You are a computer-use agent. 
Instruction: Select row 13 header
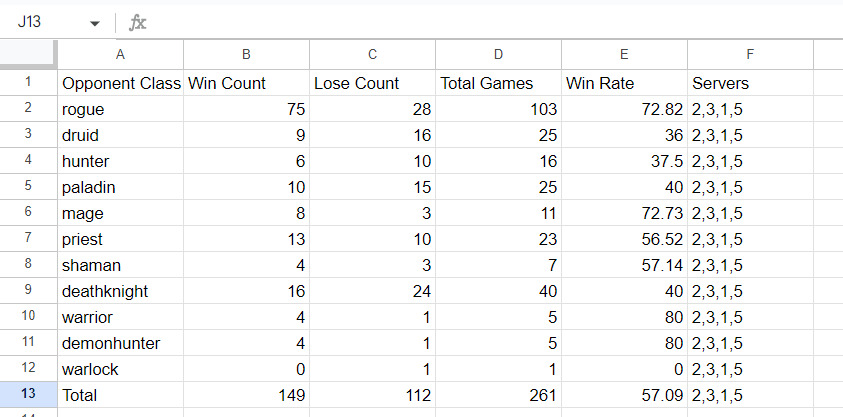28,394
